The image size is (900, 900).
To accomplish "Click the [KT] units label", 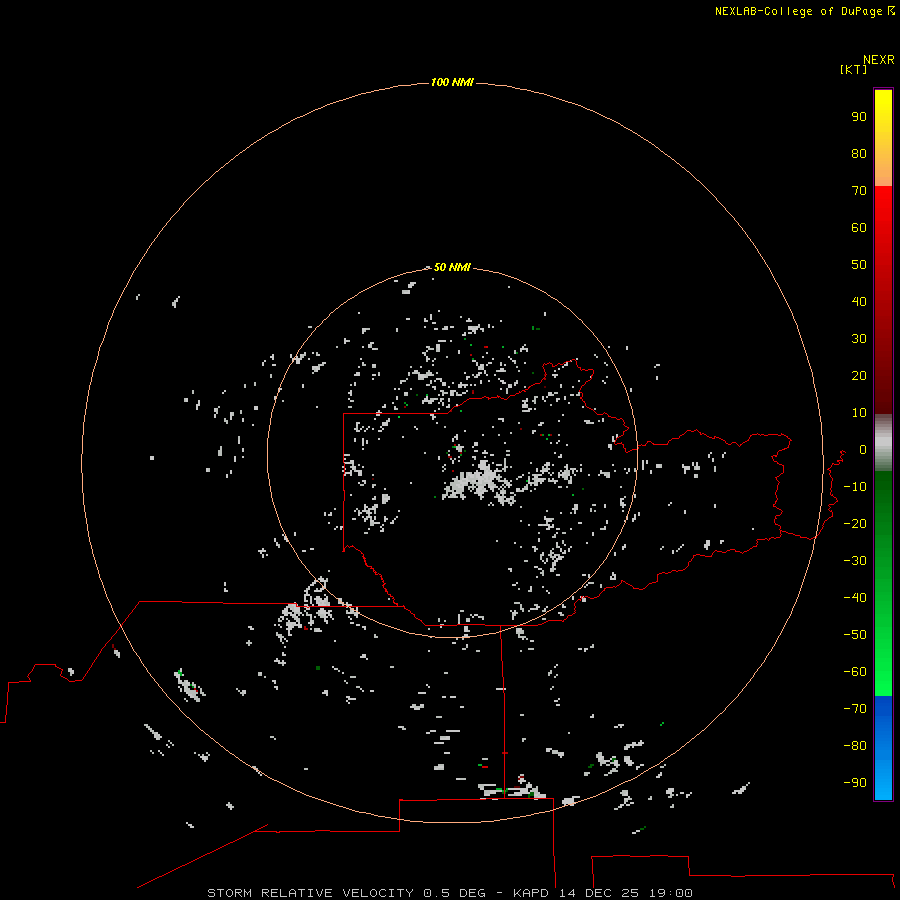I will pyautogui.click(x=853, y=69).
